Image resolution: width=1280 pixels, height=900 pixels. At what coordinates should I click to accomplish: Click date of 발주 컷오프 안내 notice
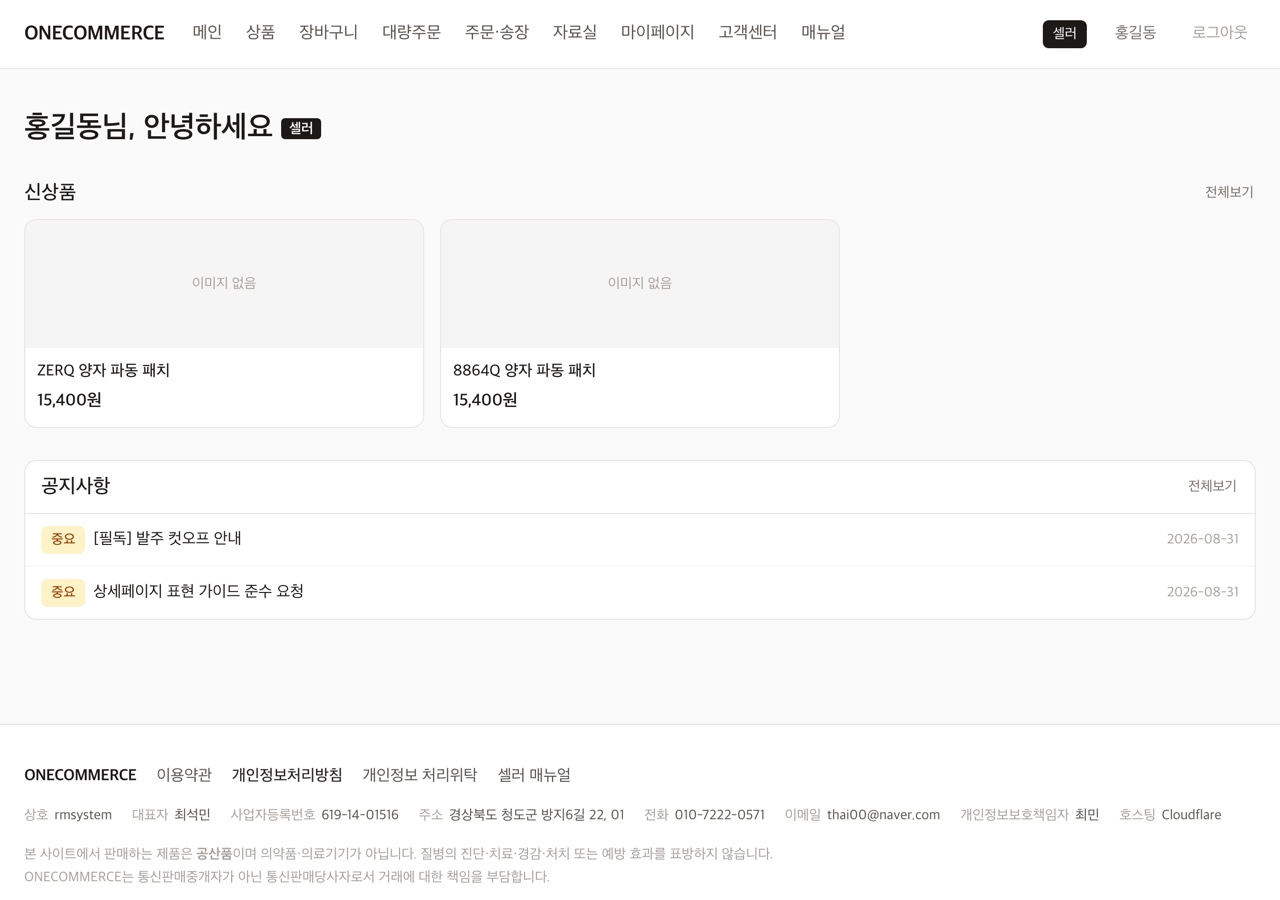click(1202, 539)
